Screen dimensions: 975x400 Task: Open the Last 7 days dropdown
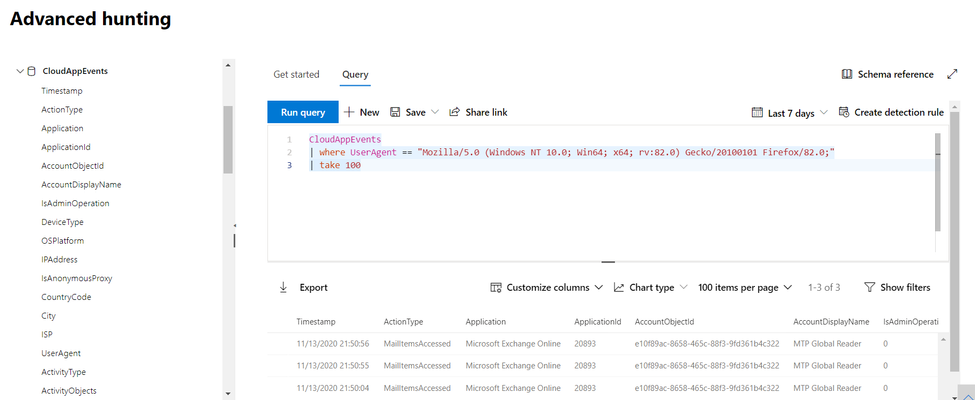pos(823,113)
